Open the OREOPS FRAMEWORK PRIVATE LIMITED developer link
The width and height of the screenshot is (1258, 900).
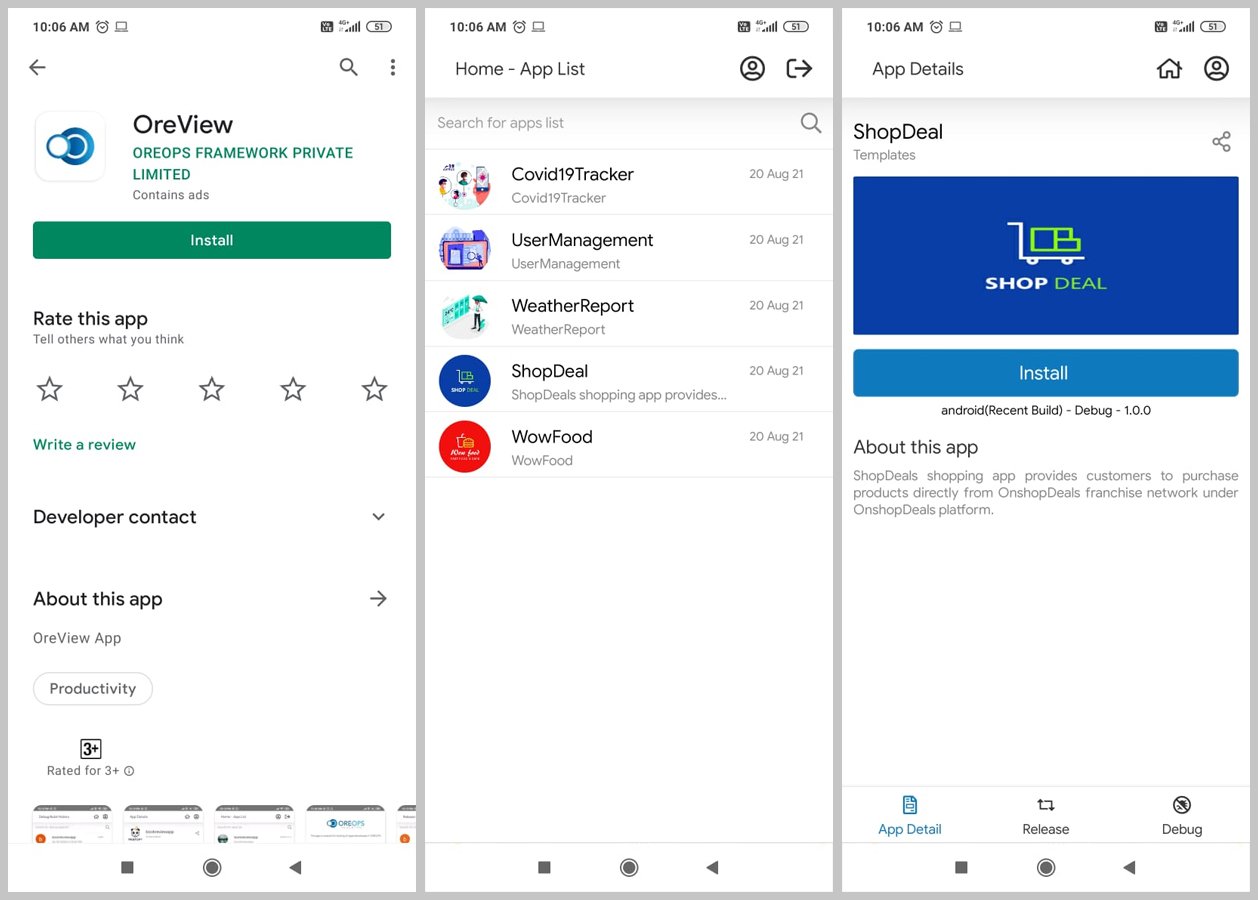(243, 163)
